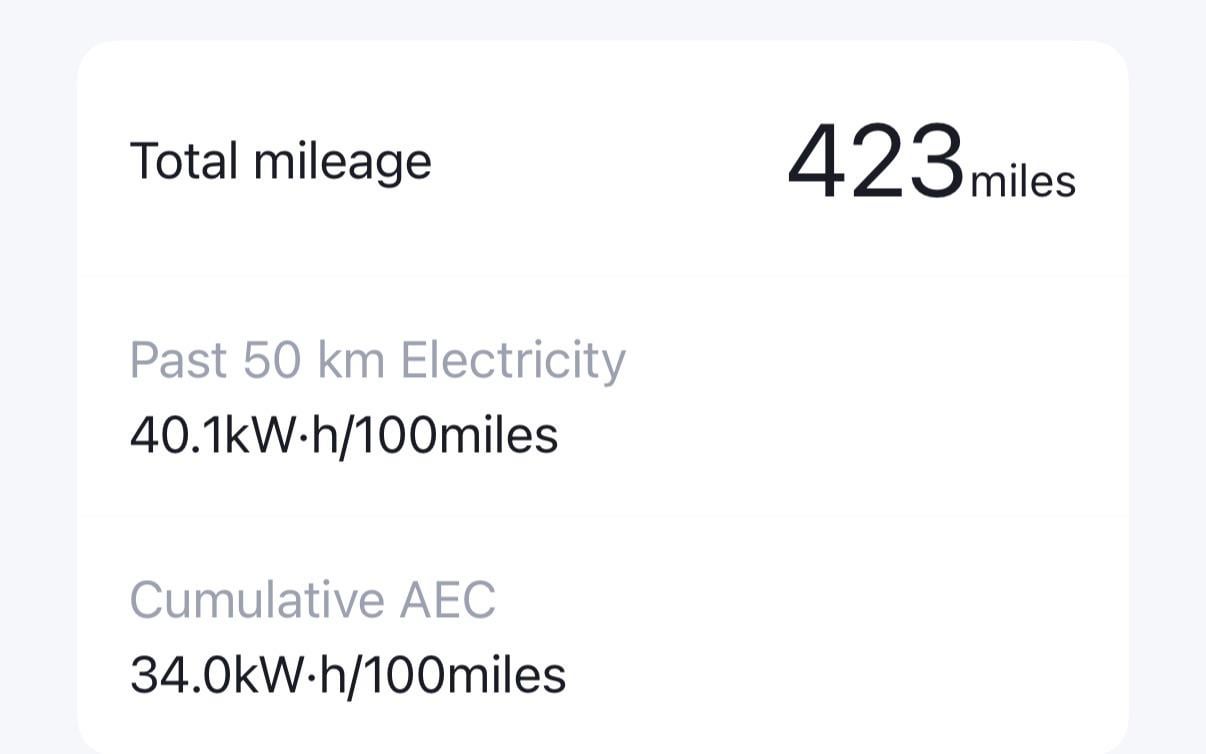Tap the AEC abbreviation
Screen dimensions: 1206x754
[x=447, y=600]
